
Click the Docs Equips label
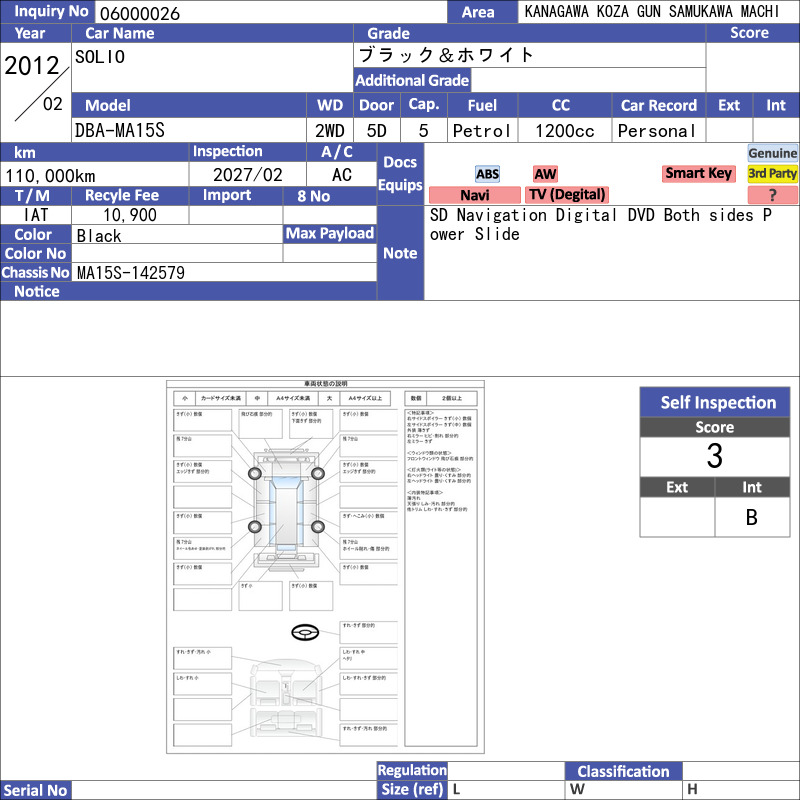[x=400, y=174]
